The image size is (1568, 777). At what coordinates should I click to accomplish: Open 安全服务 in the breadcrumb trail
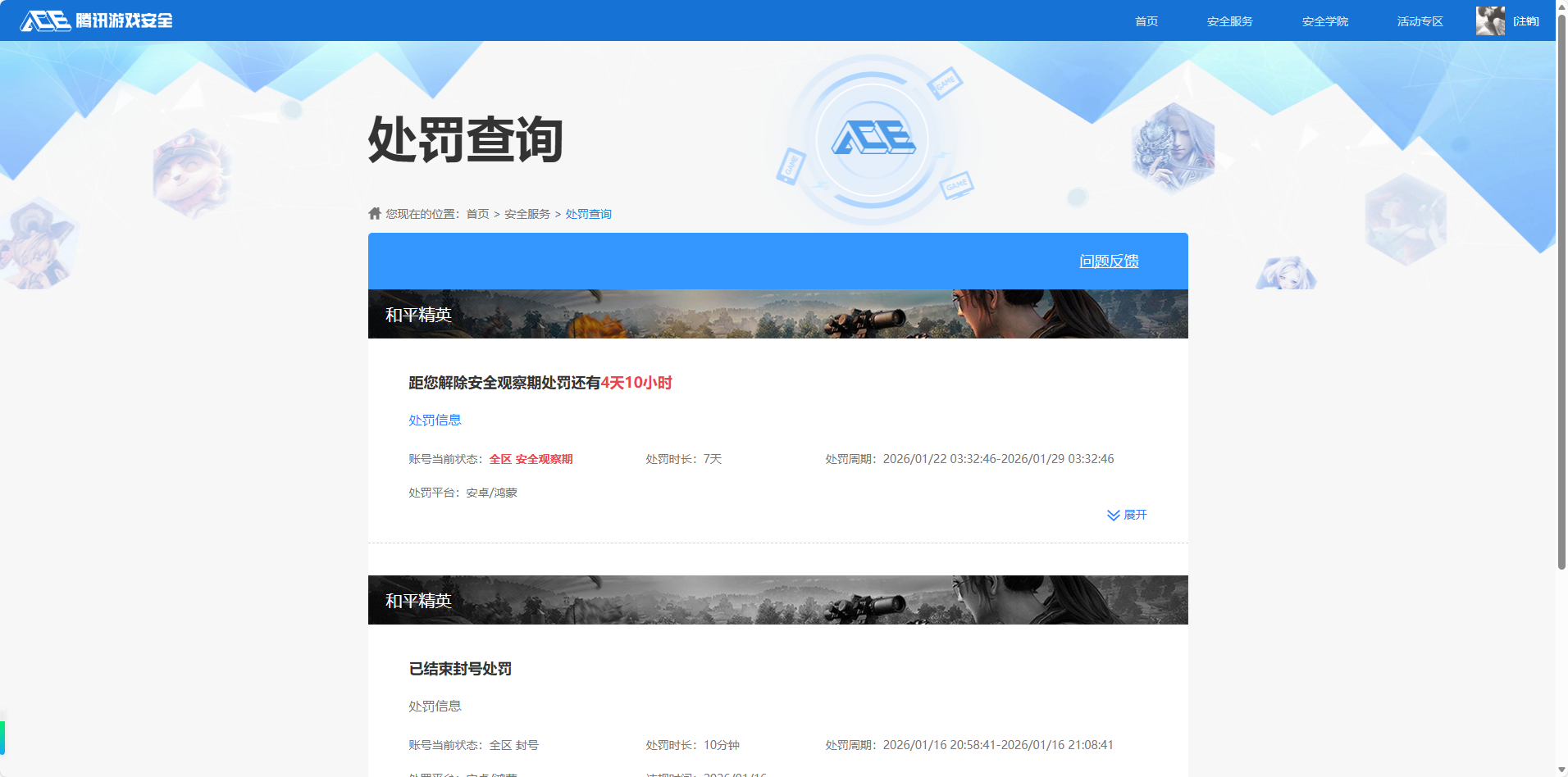point(526,213)
